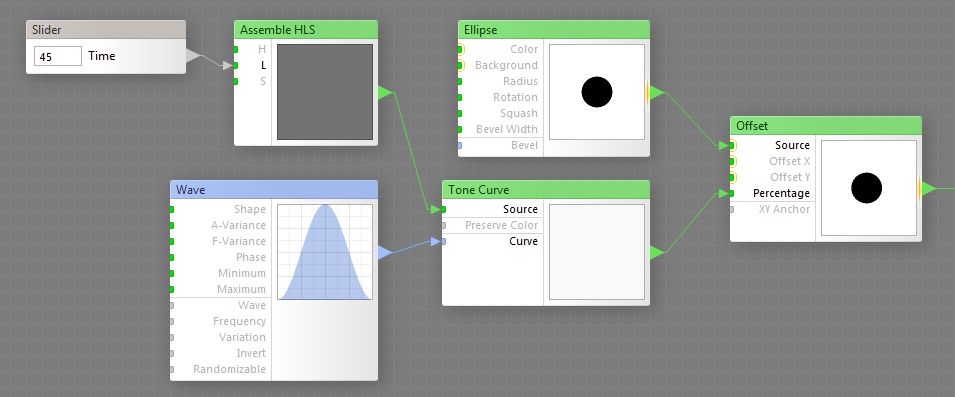Click the Assemble HLS green output arrow
Viewport: 955px width, 397px height.
point(386,93)
